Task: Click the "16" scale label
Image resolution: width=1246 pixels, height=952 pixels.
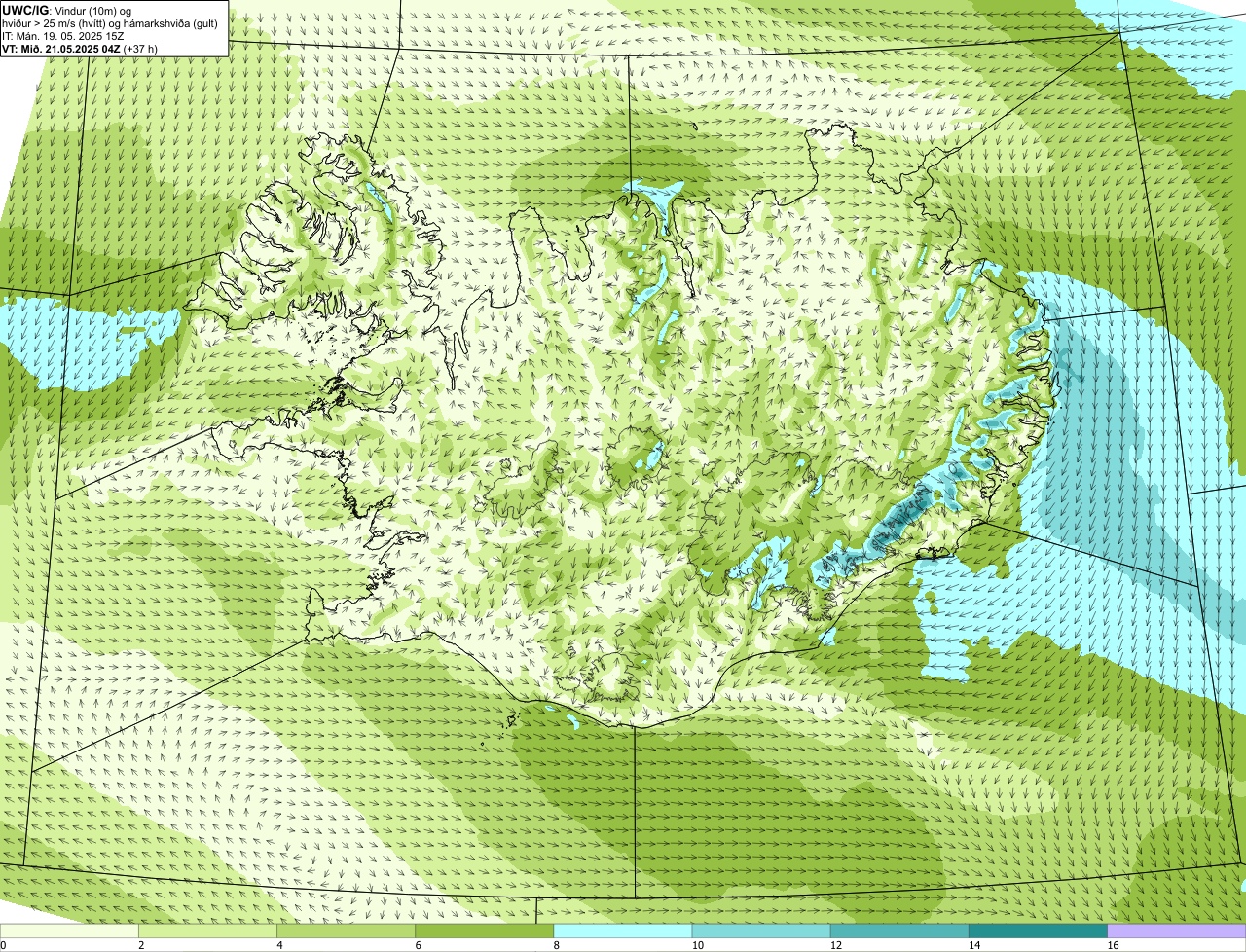Action: 1113,945
